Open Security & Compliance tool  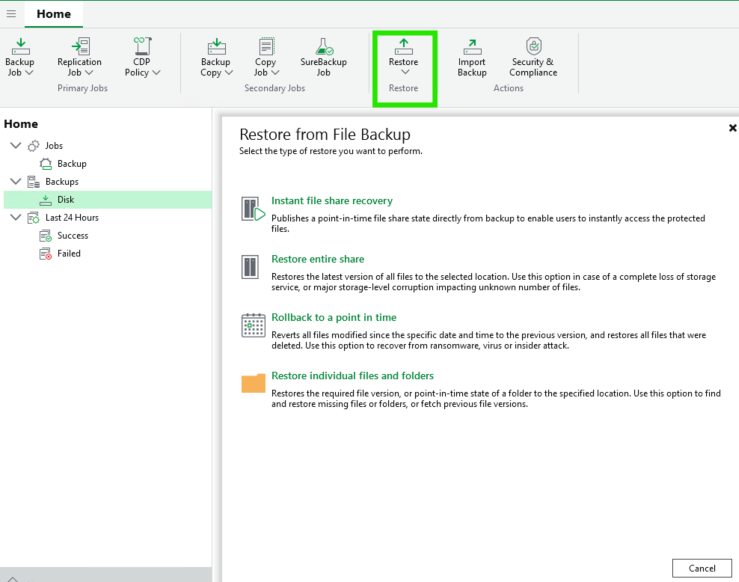click(x=533, y=47)
